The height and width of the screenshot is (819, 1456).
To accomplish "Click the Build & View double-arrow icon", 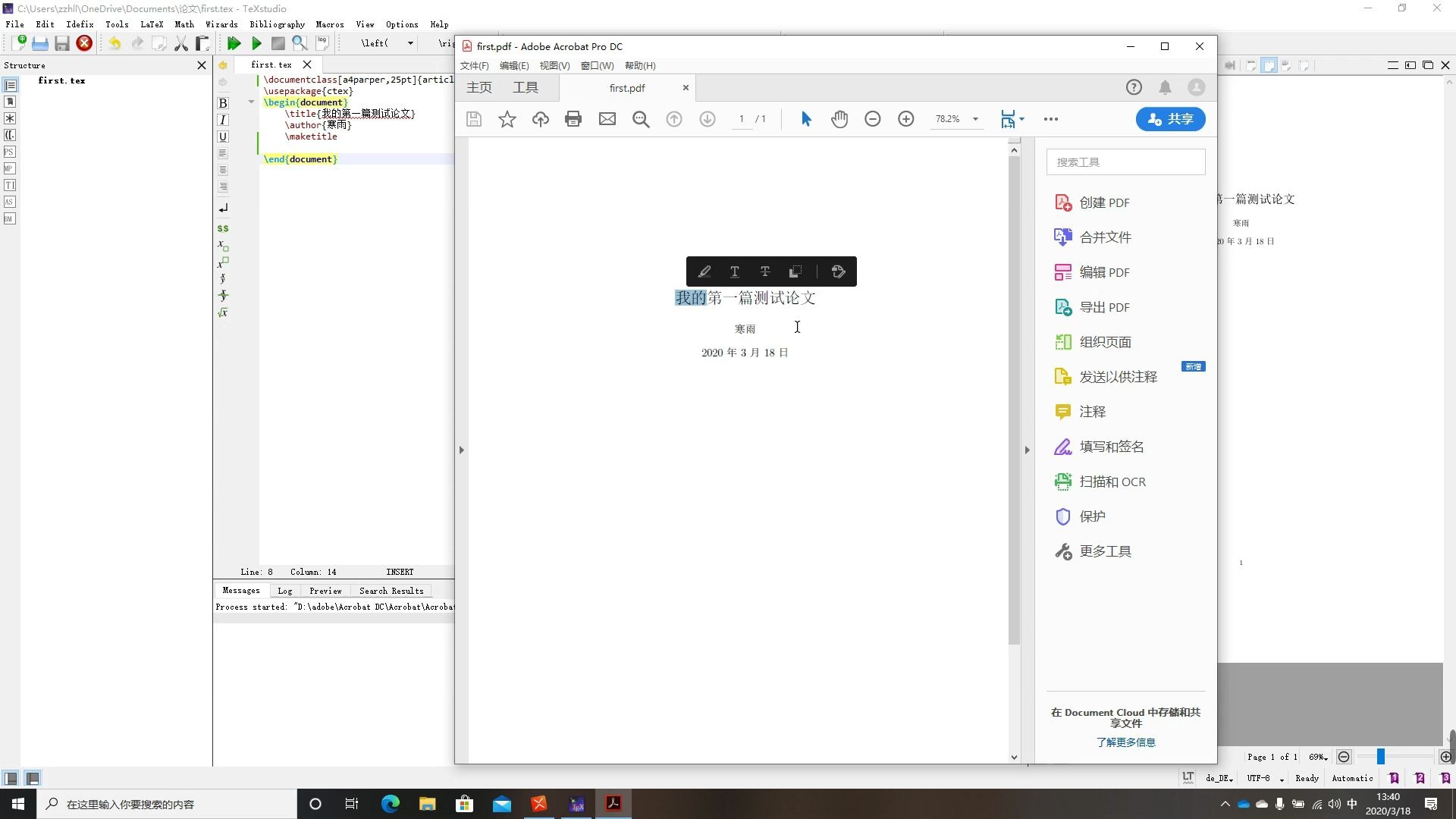I will pos(234,43).
